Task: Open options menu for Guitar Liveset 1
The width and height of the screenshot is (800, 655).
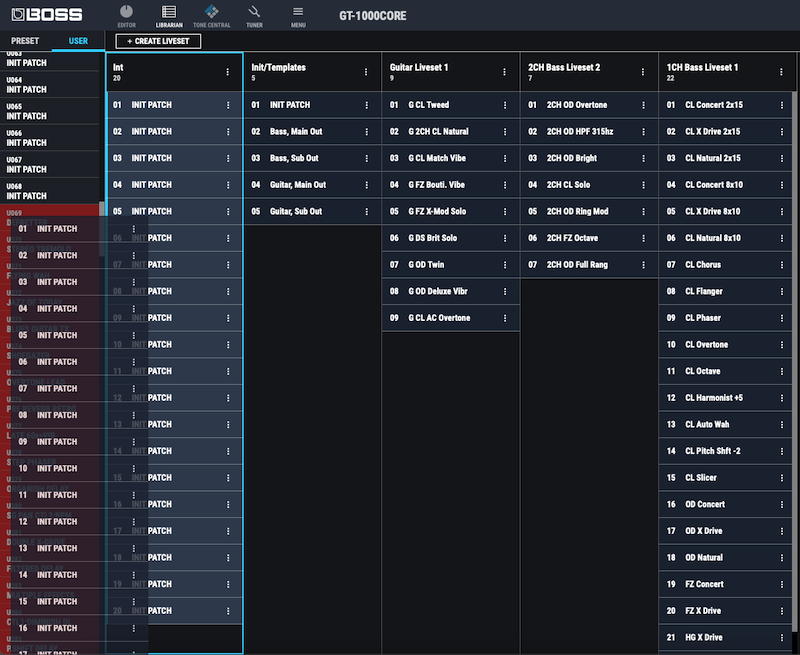Action: coord(504,72)
